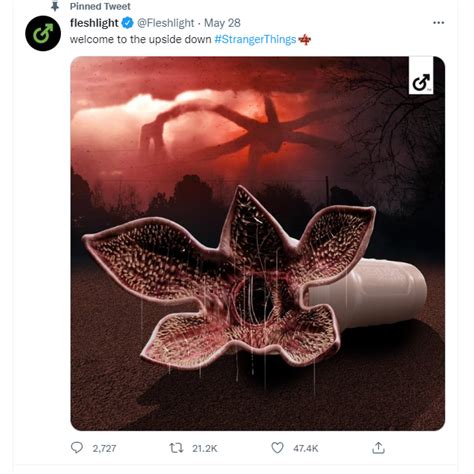Open the #StrangerThings hashtag link
The width and height of the screenshot is (474, 474).
pos(255,39)
